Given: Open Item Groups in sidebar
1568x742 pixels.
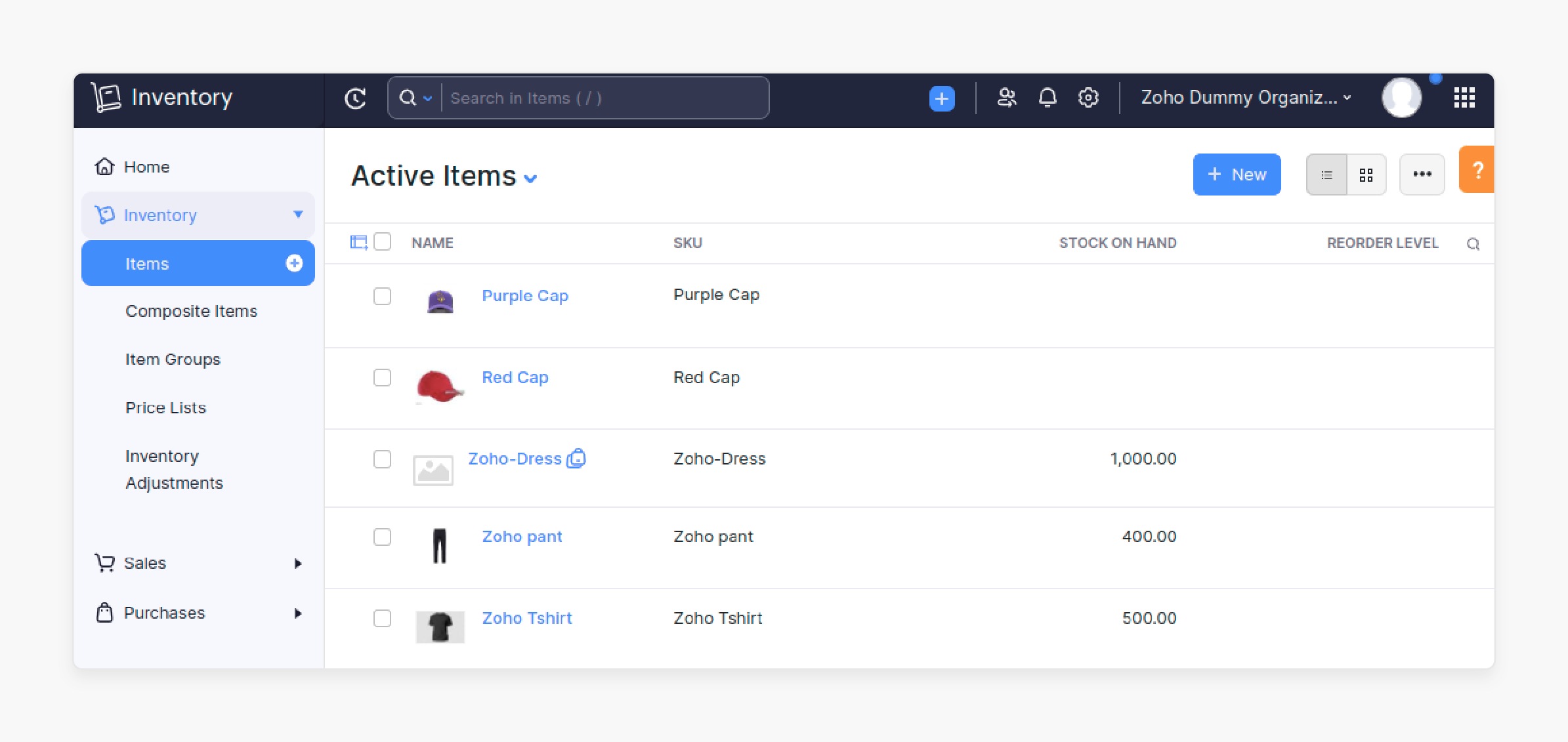Looking at the screenshot, I should coord(173,360).
